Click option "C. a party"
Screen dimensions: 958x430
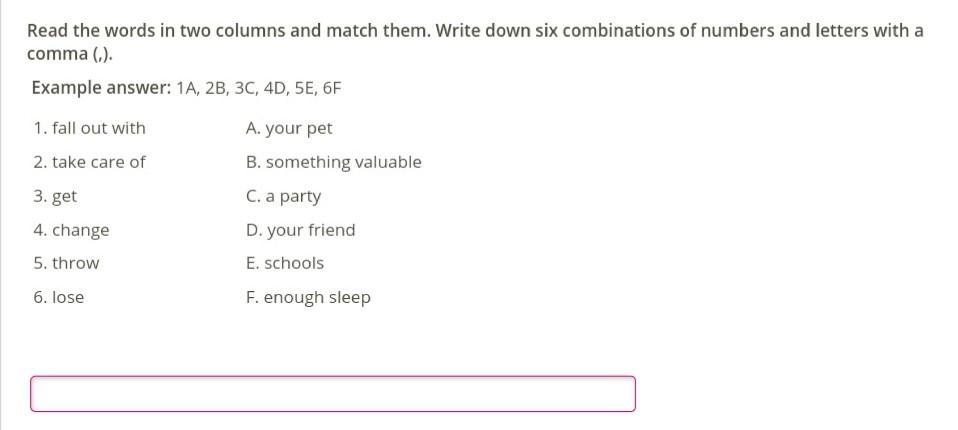point(283,196)
